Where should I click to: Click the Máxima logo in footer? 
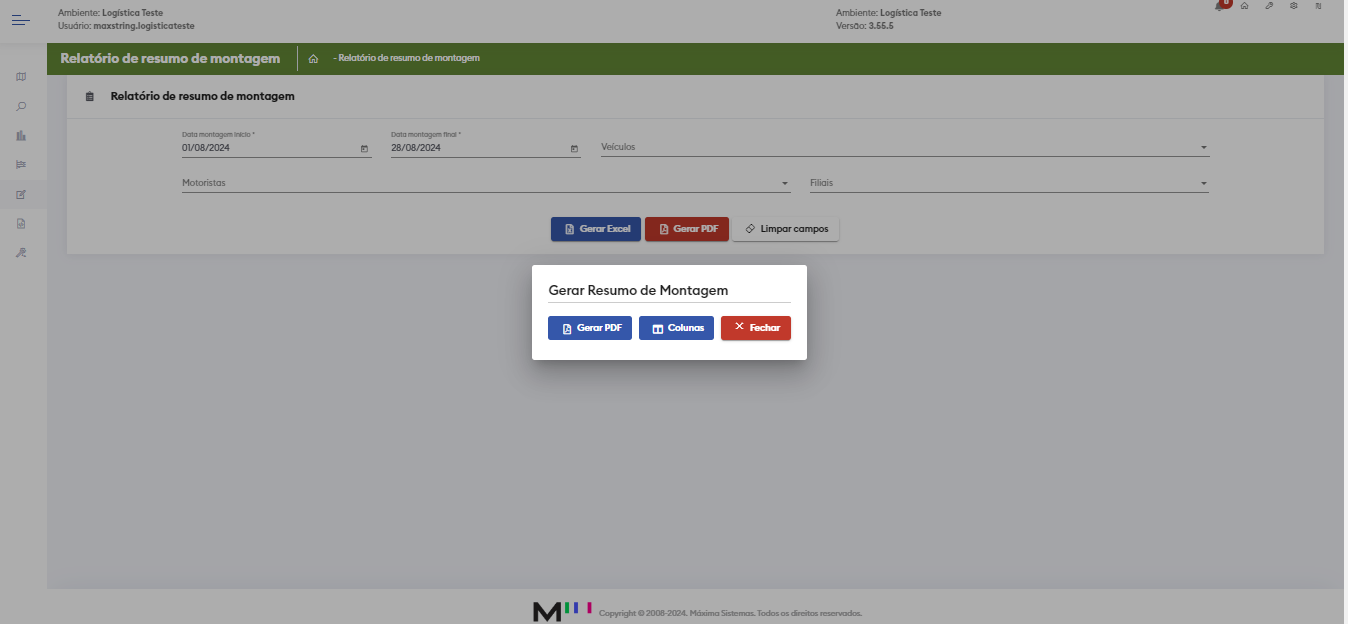(562, 611)
